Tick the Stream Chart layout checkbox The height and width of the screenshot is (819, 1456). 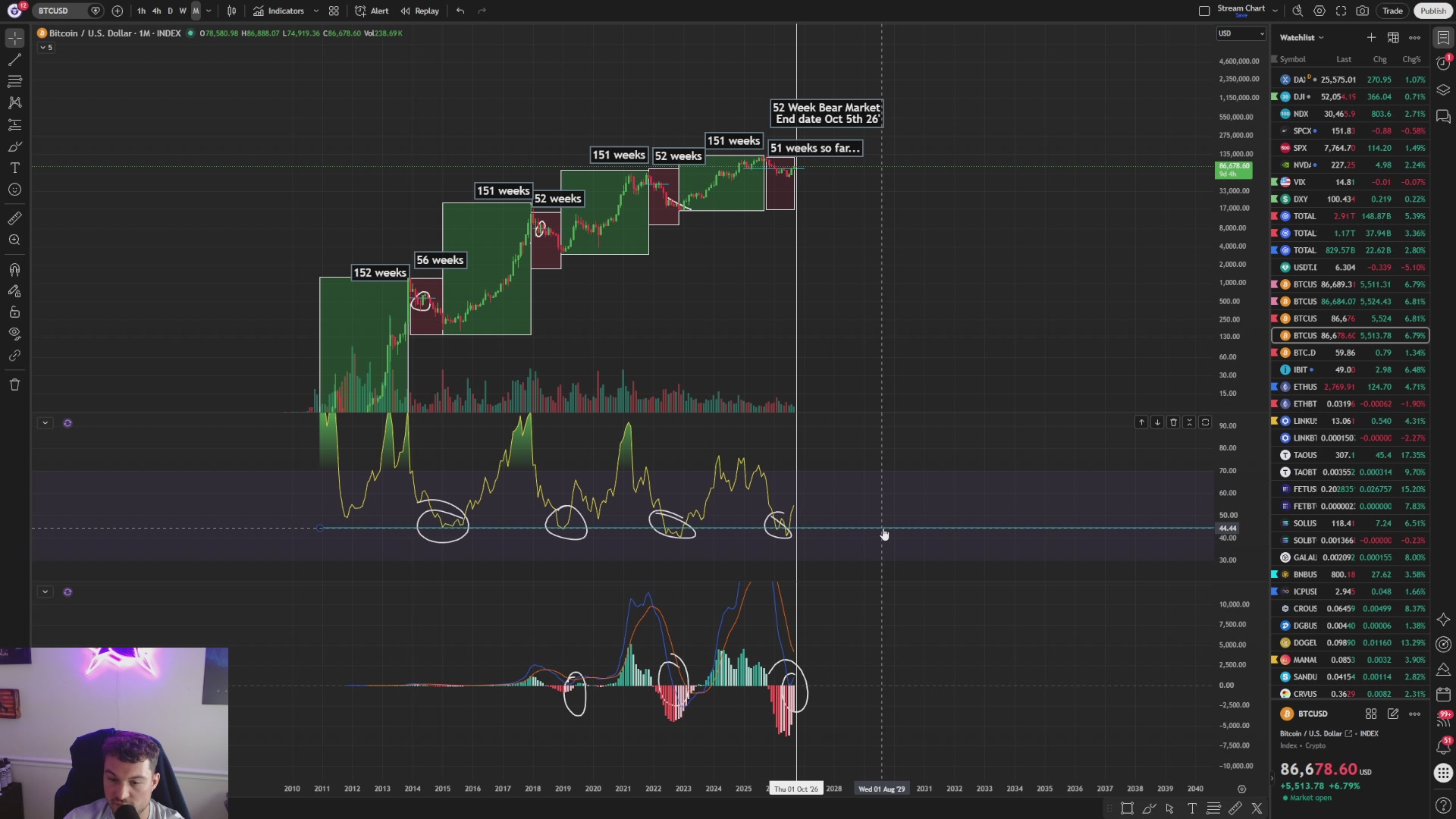(1204, 11)
